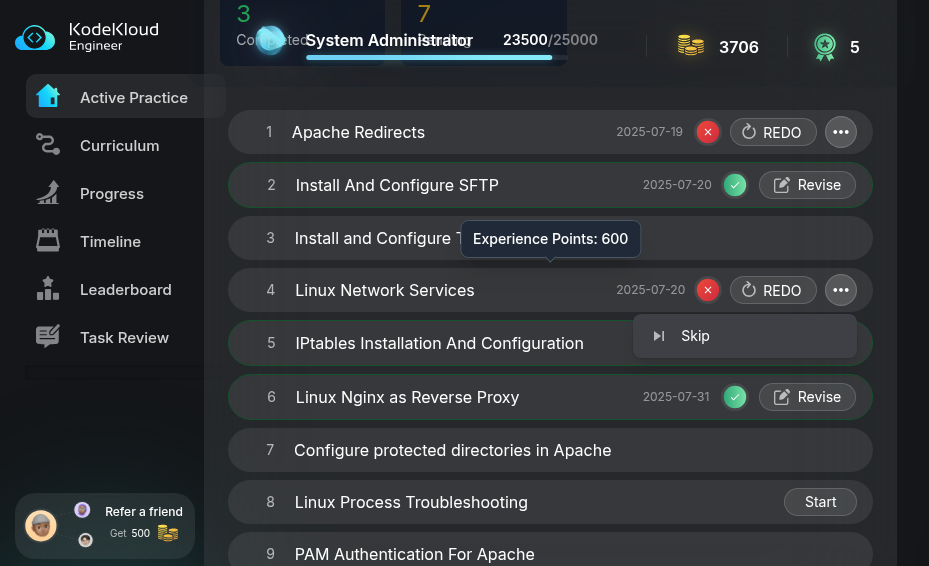The width and height of the screenshot is (929, 566).
Task: Click the green badge icon beside 5
Action: point(824,46)
